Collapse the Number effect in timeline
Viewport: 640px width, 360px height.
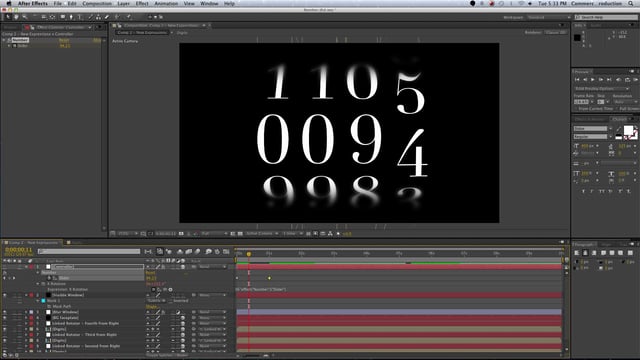coord(38,272)
